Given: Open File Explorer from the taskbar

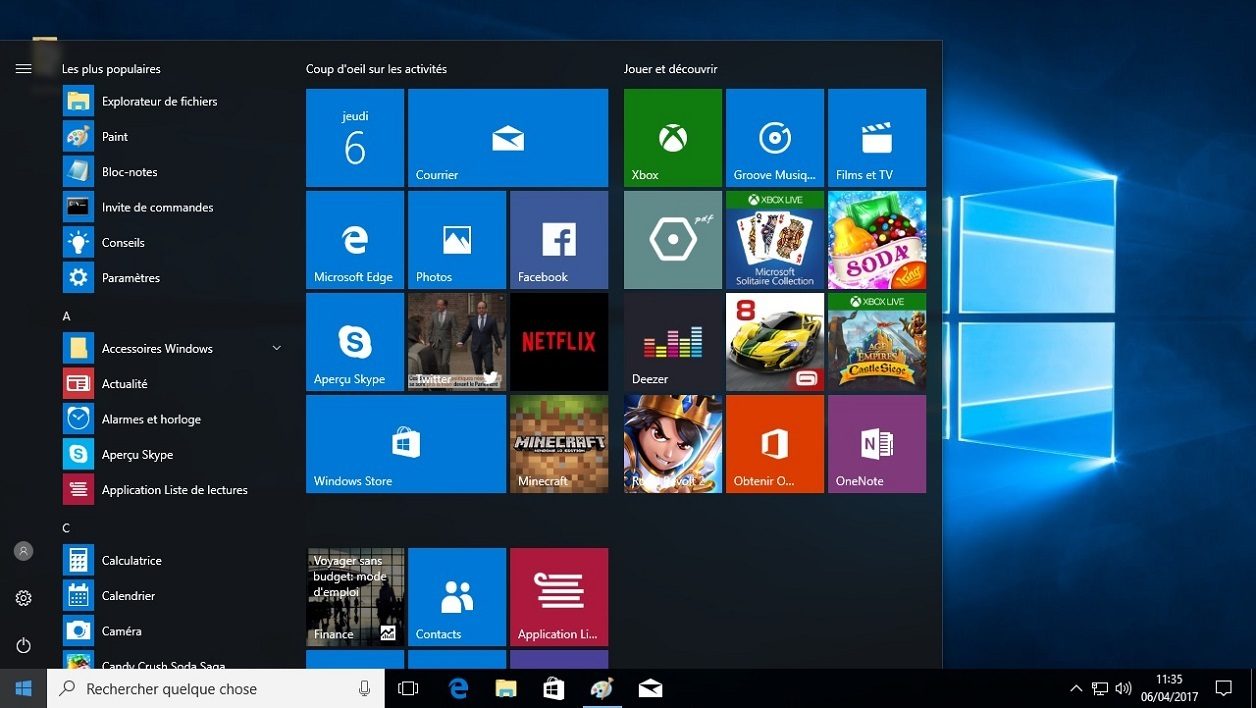Looking at the screenshot, I should [506, 689].
